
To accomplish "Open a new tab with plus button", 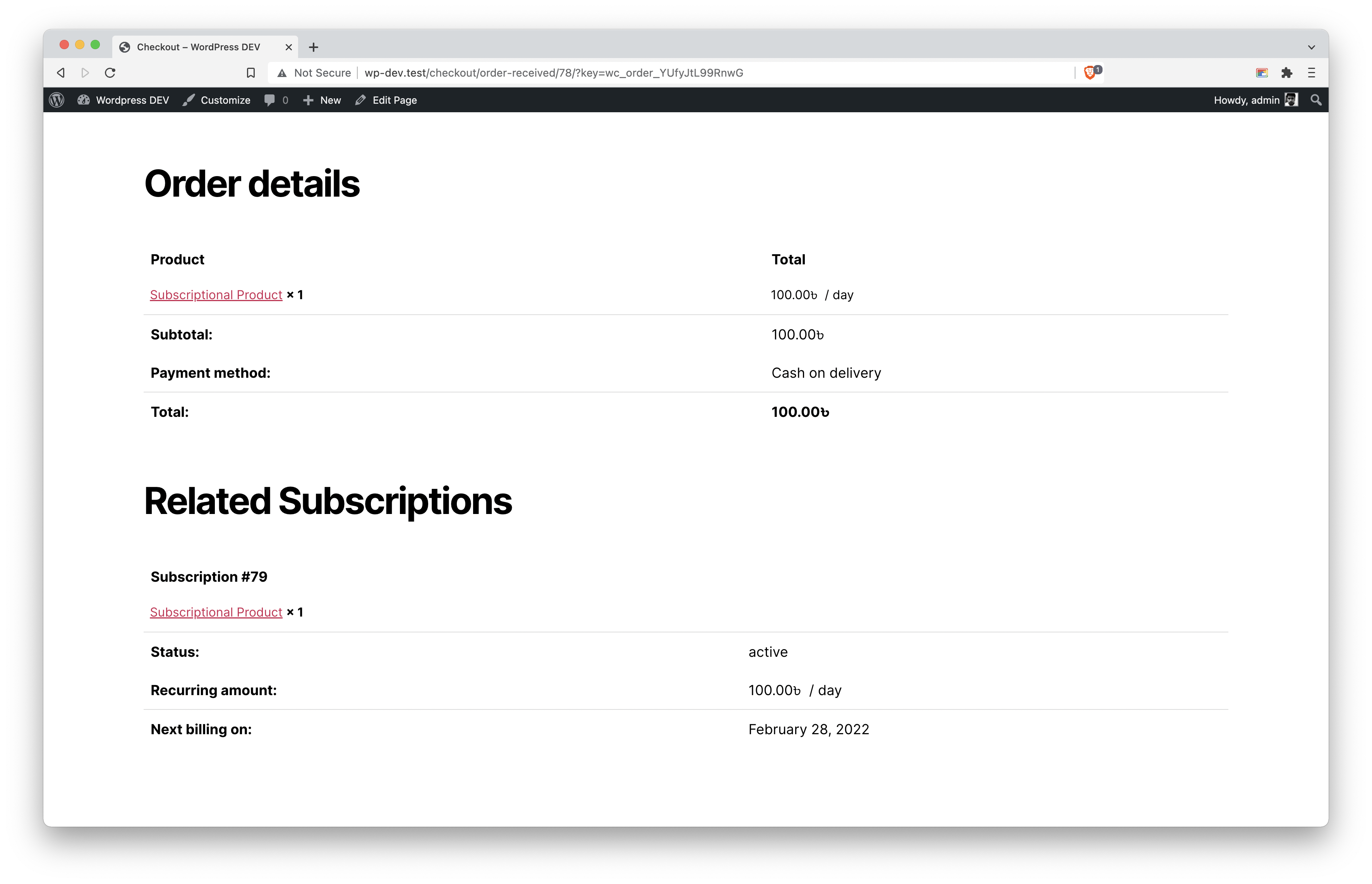I will 314,47.
